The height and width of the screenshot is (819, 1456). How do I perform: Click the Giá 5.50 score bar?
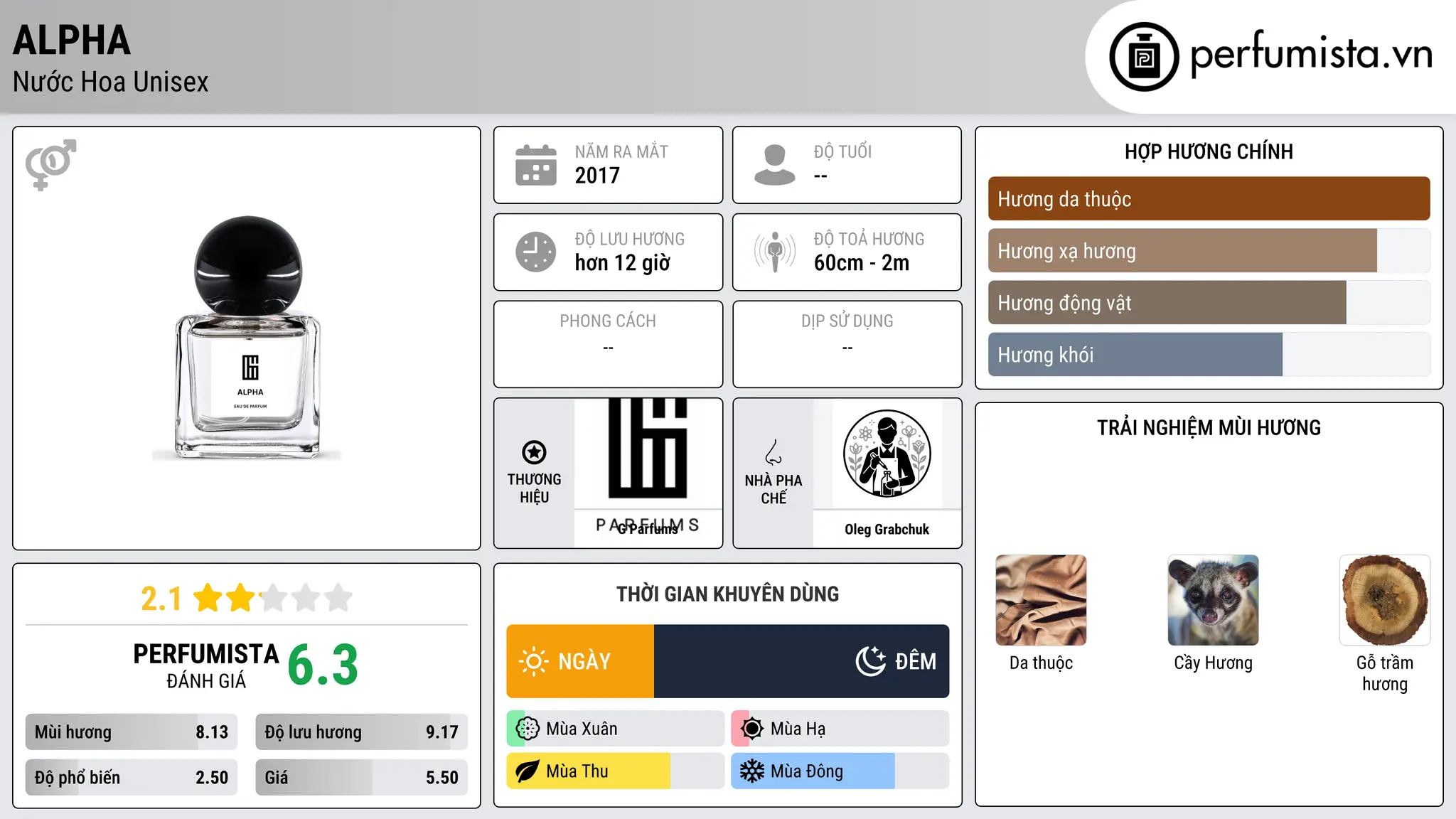(361, 778)
